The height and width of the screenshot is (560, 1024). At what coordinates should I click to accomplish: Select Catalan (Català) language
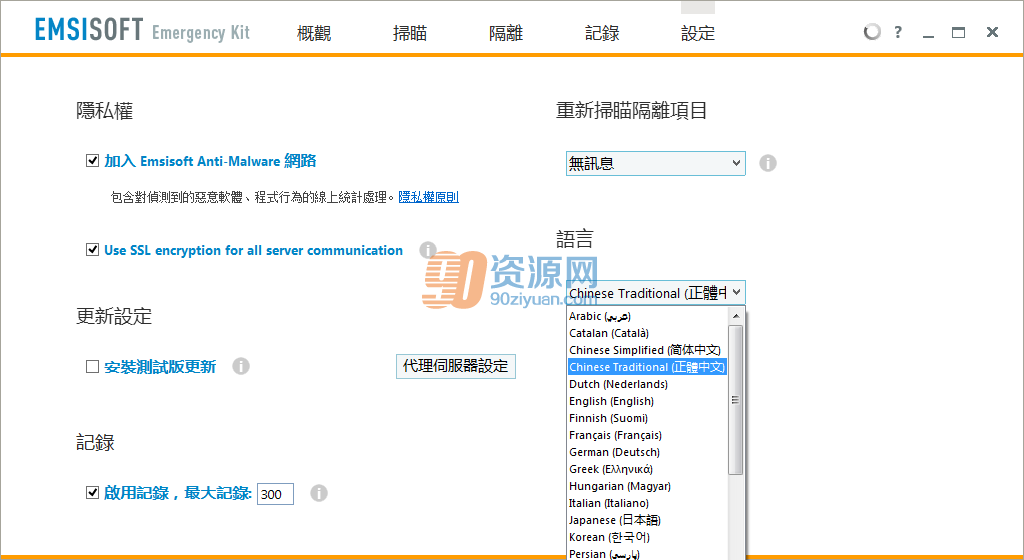[647, 333]
